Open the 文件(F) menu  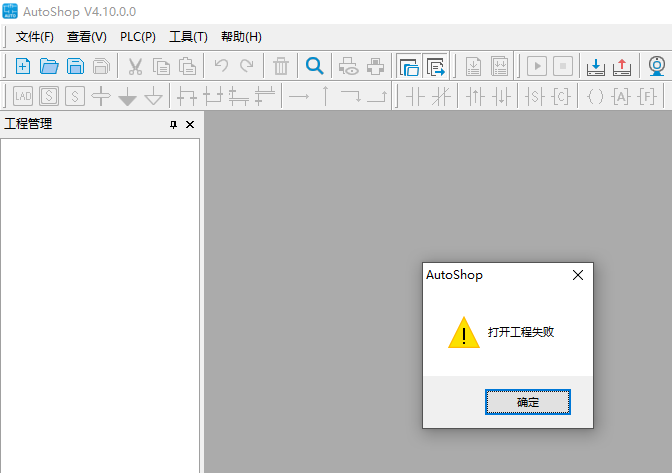pos(35,37)
